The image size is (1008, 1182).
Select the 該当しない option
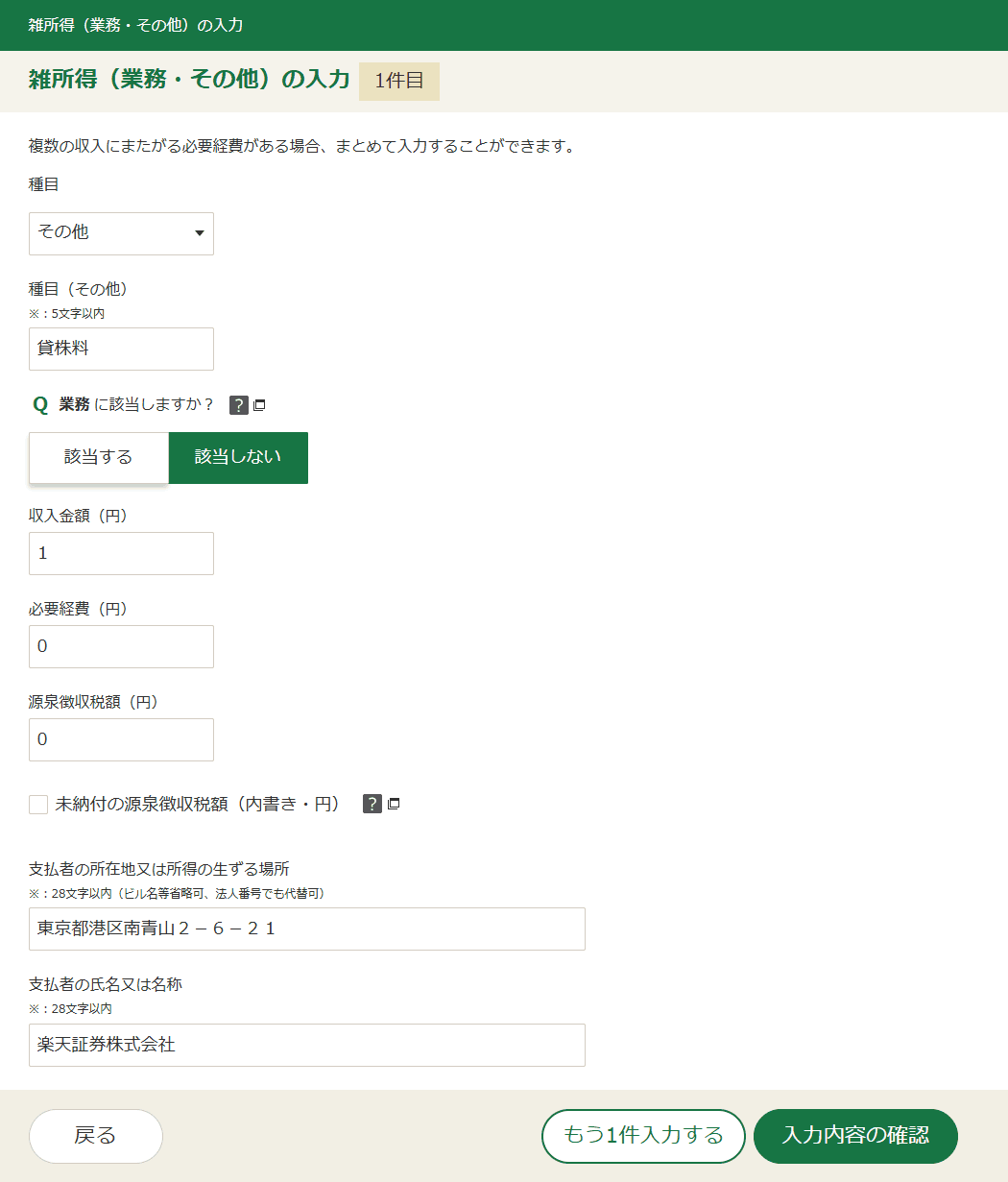click(238, 457)
